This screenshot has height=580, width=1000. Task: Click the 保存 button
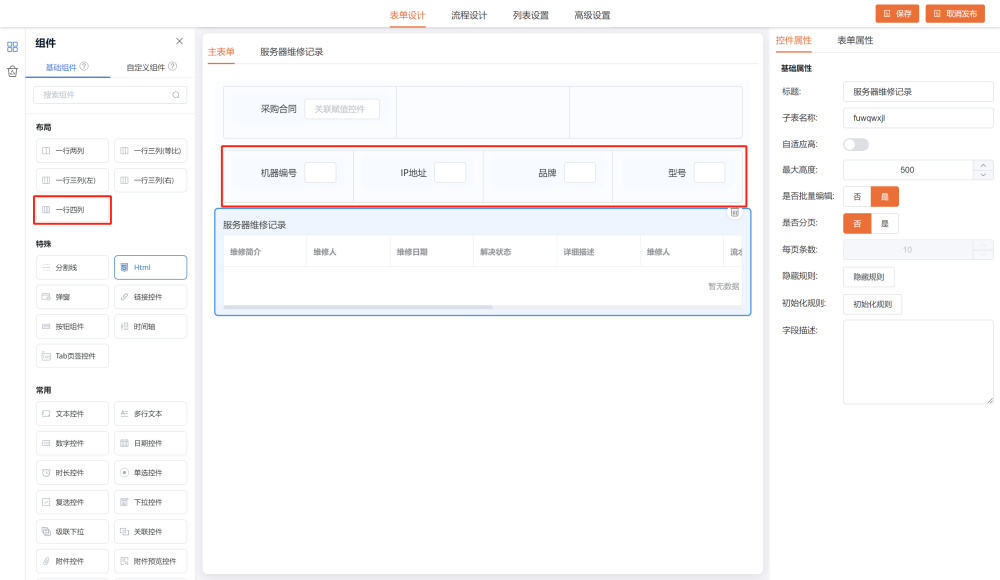[897, 14]
